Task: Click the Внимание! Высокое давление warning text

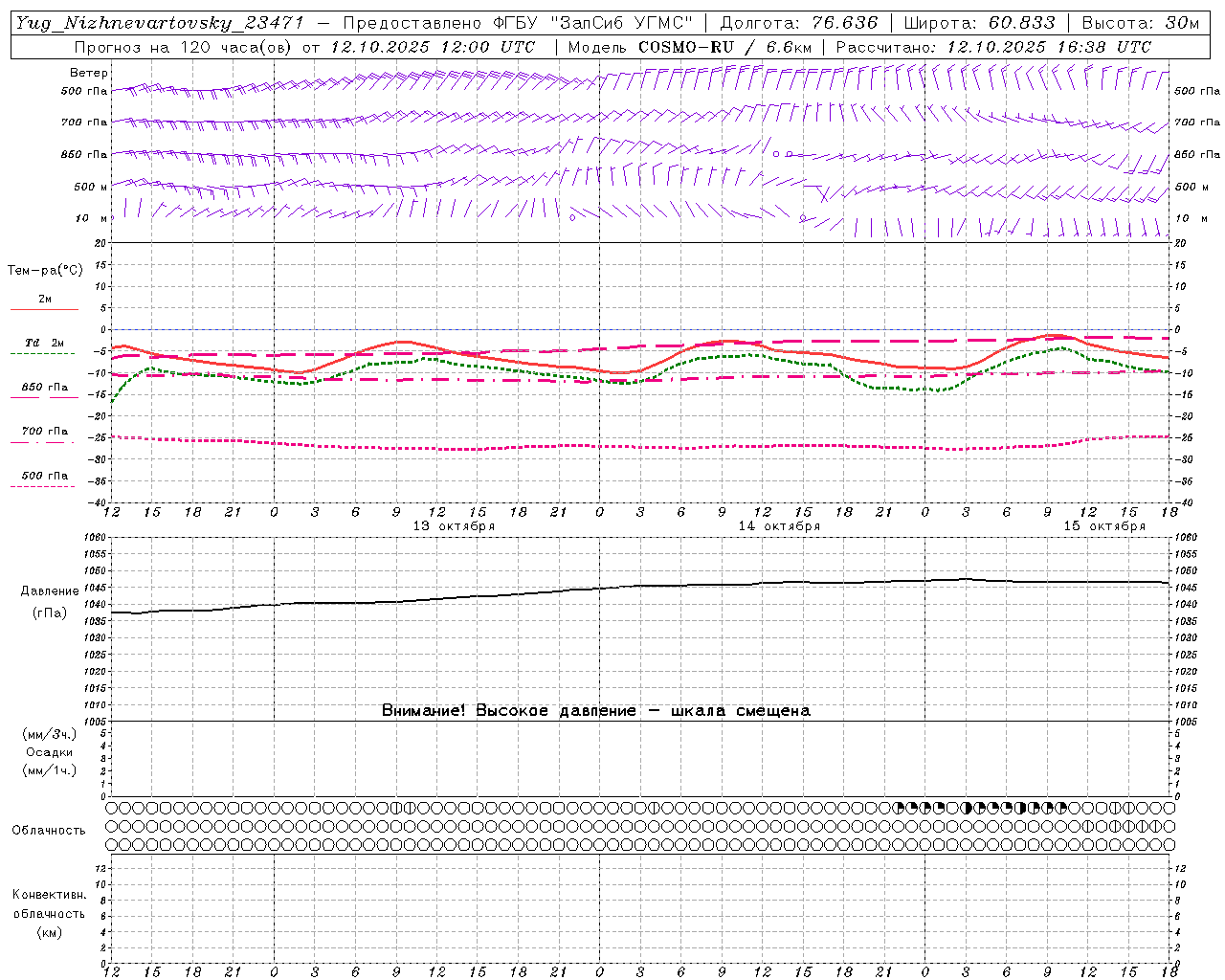Action: [595, 710]
